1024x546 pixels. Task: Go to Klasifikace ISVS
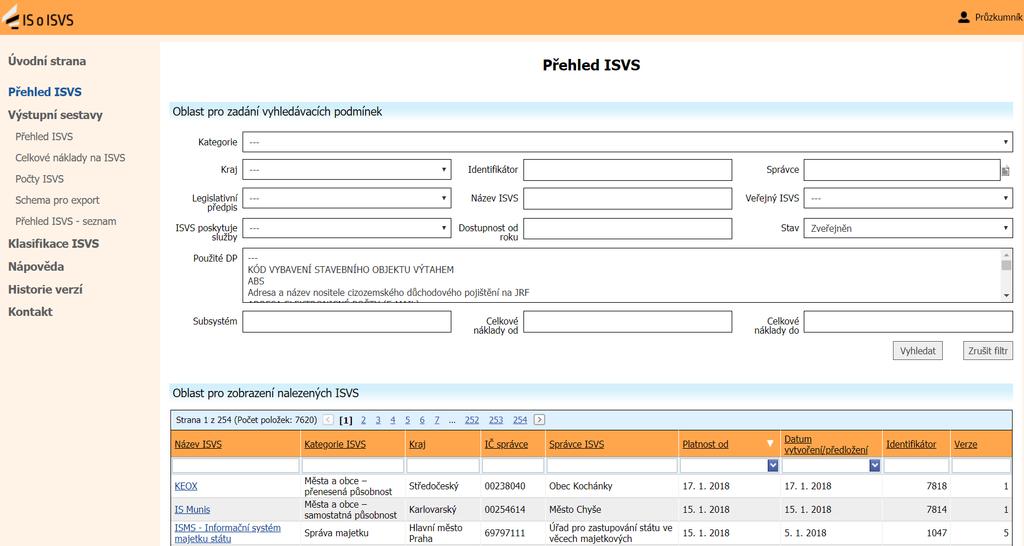coord(54,244)
